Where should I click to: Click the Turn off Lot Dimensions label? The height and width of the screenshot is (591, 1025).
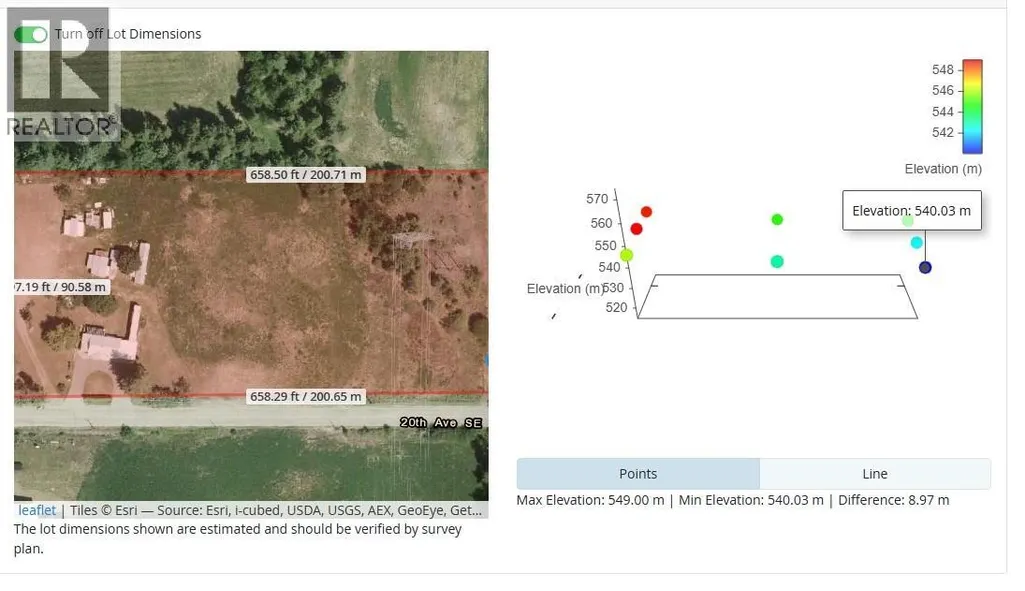pyautogui.click(x=128, y=34)
